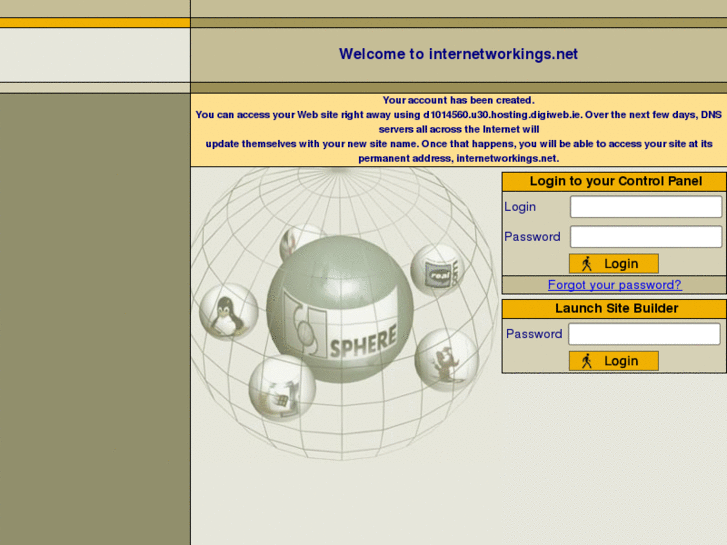This screenshot has height=545, width=727.
Task: Click the Welcome to internetworkings.net heading
Action: coord(458,54)
